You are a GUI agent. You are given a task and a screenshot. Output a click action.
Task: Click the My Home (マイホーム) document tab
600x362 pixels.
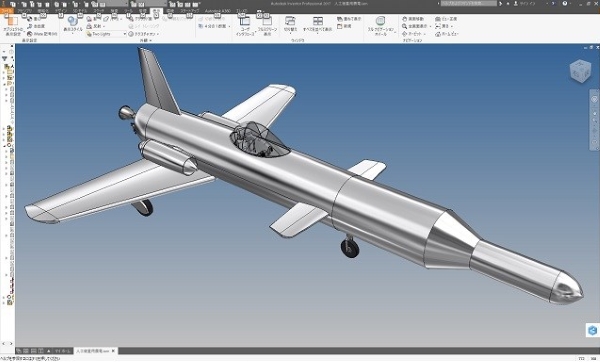coord(62,351)
